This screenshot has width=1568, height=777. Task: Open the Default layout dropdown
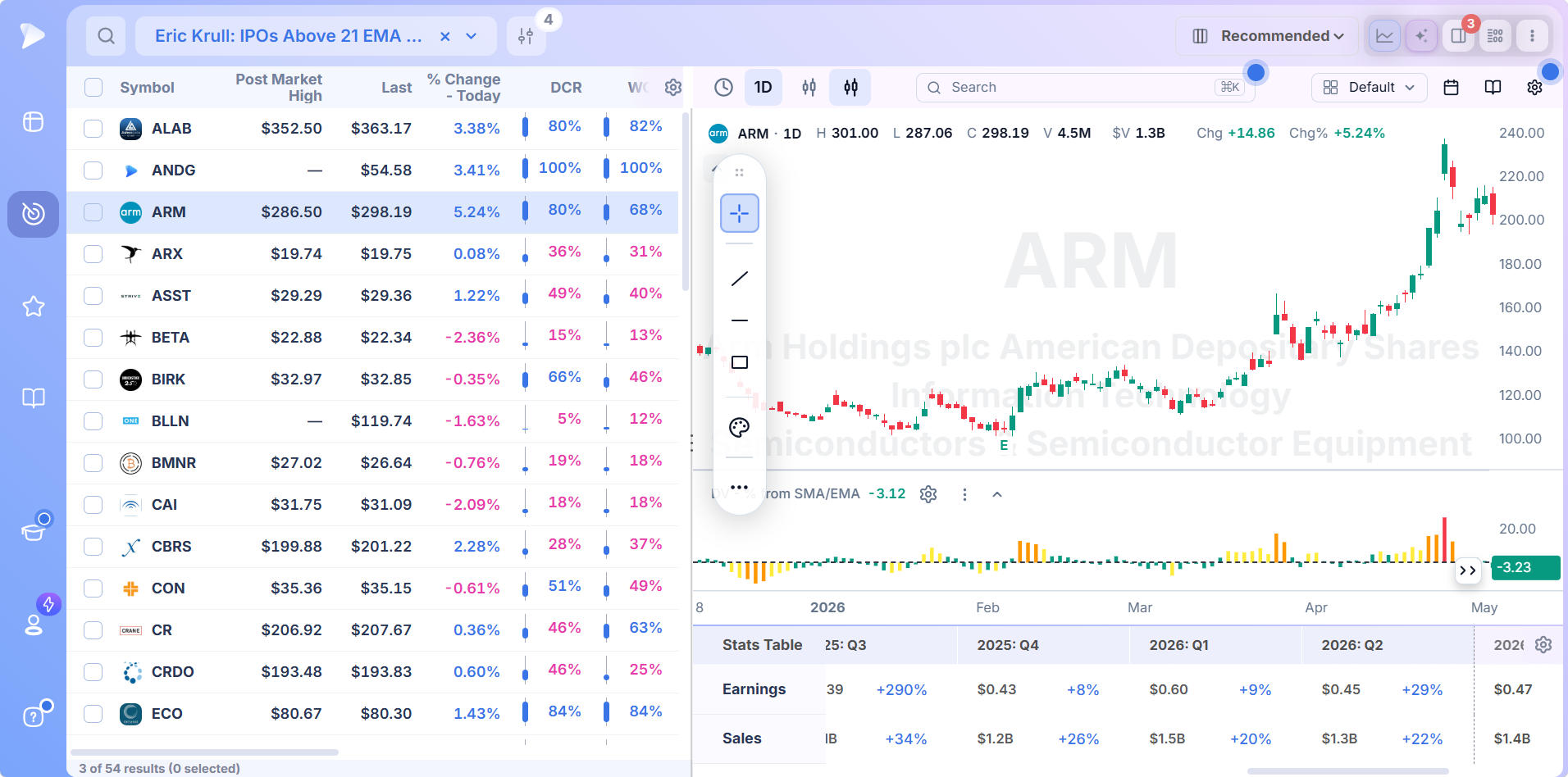(1369, 87)
